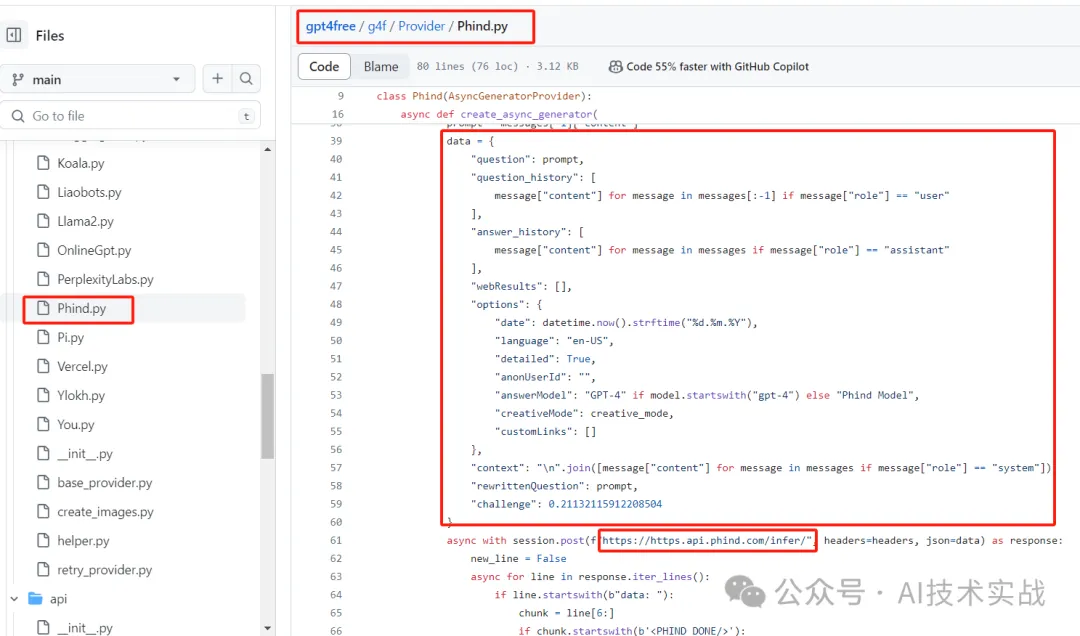Click the GitHub Copilot icon
This screenshot has width=1080, height=636.
pos(615,66)
